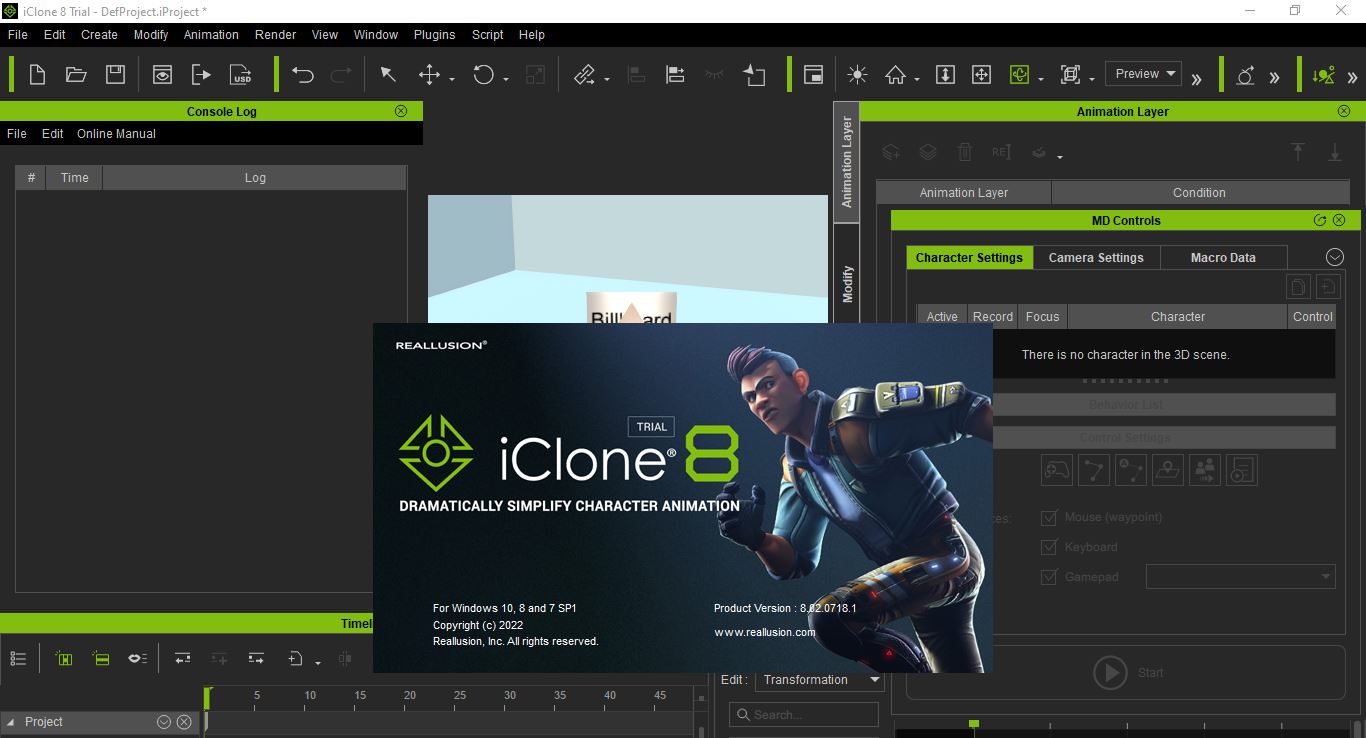
Task: Click the export arrow icon
Action: [x=201, y=75]
